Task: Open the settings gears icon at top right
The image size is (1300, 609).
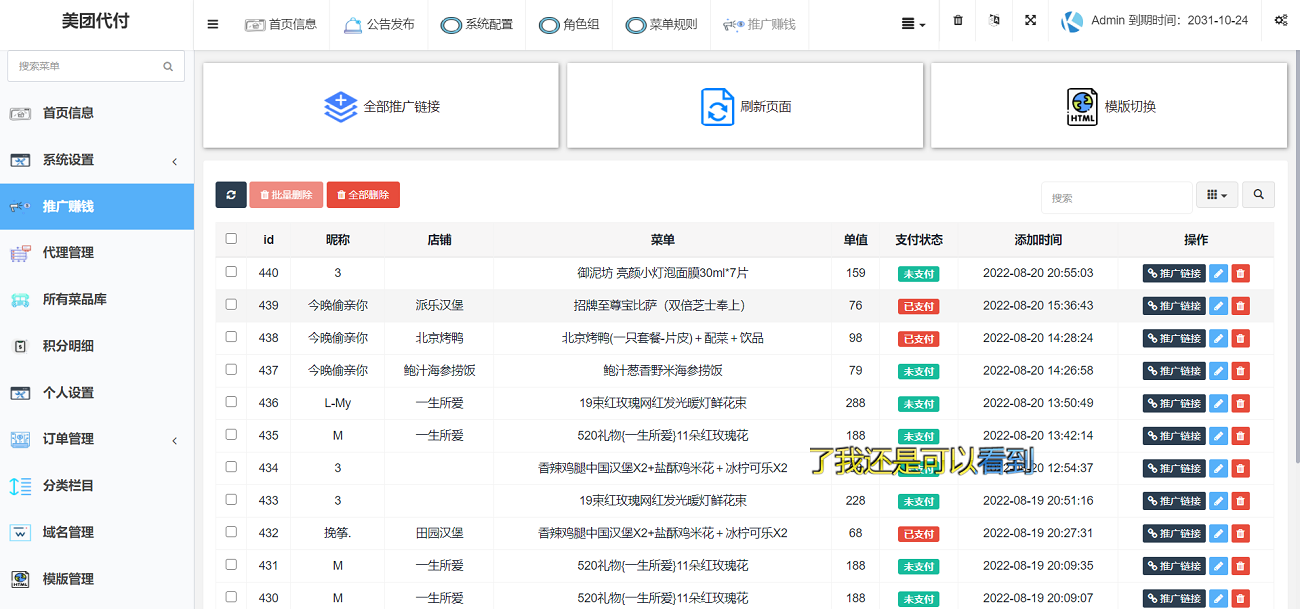Action: click(1280, 21)
